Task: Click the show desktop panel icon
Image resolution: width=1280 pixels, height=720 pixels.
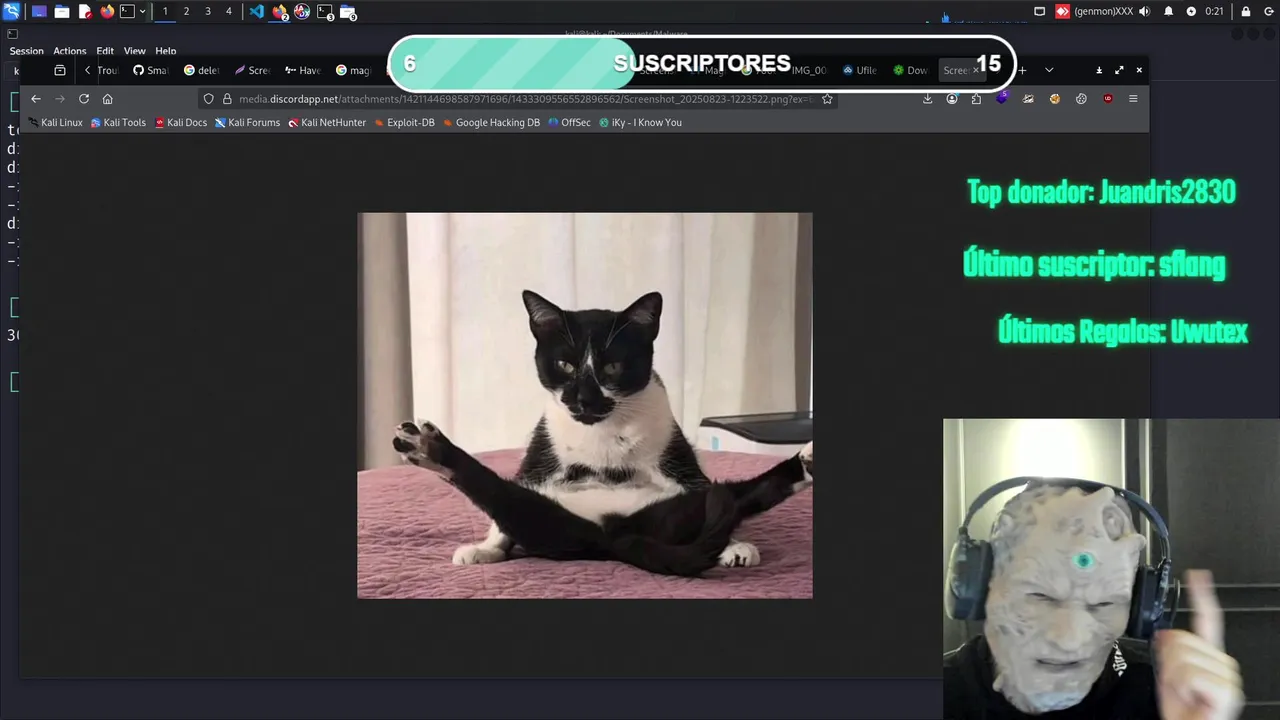Action: point(39,12)
